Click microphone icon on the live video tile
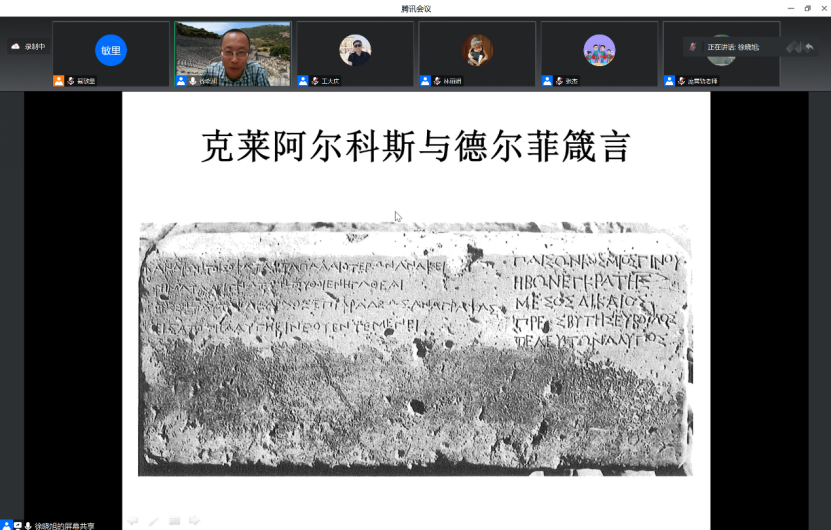 pyautogui.click(x=193, y=81)
